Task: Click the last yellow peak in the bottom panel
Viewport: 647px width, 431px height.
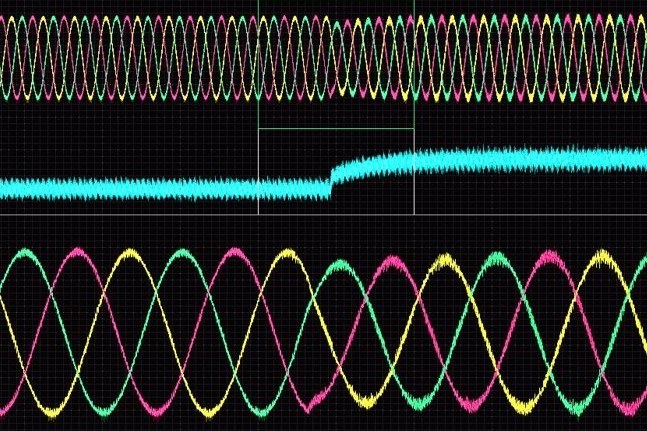Action: (601, 258)
